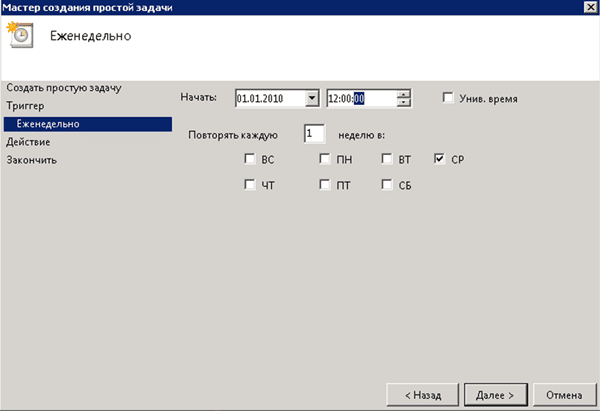This screenshot has width=600, height=411.
Task: Increase time with the spinner up arrow
Action: pos(403,94)
